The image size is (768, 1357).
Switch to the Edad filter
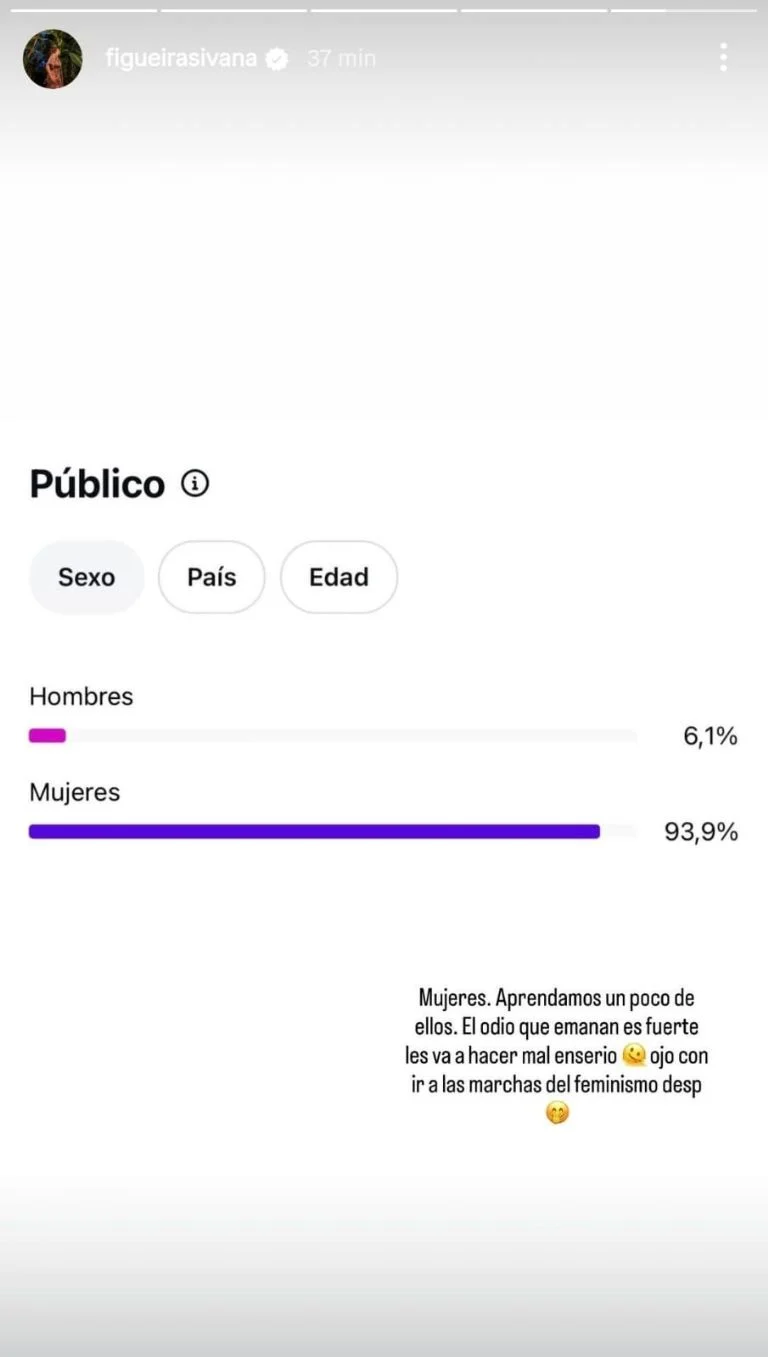338,577
